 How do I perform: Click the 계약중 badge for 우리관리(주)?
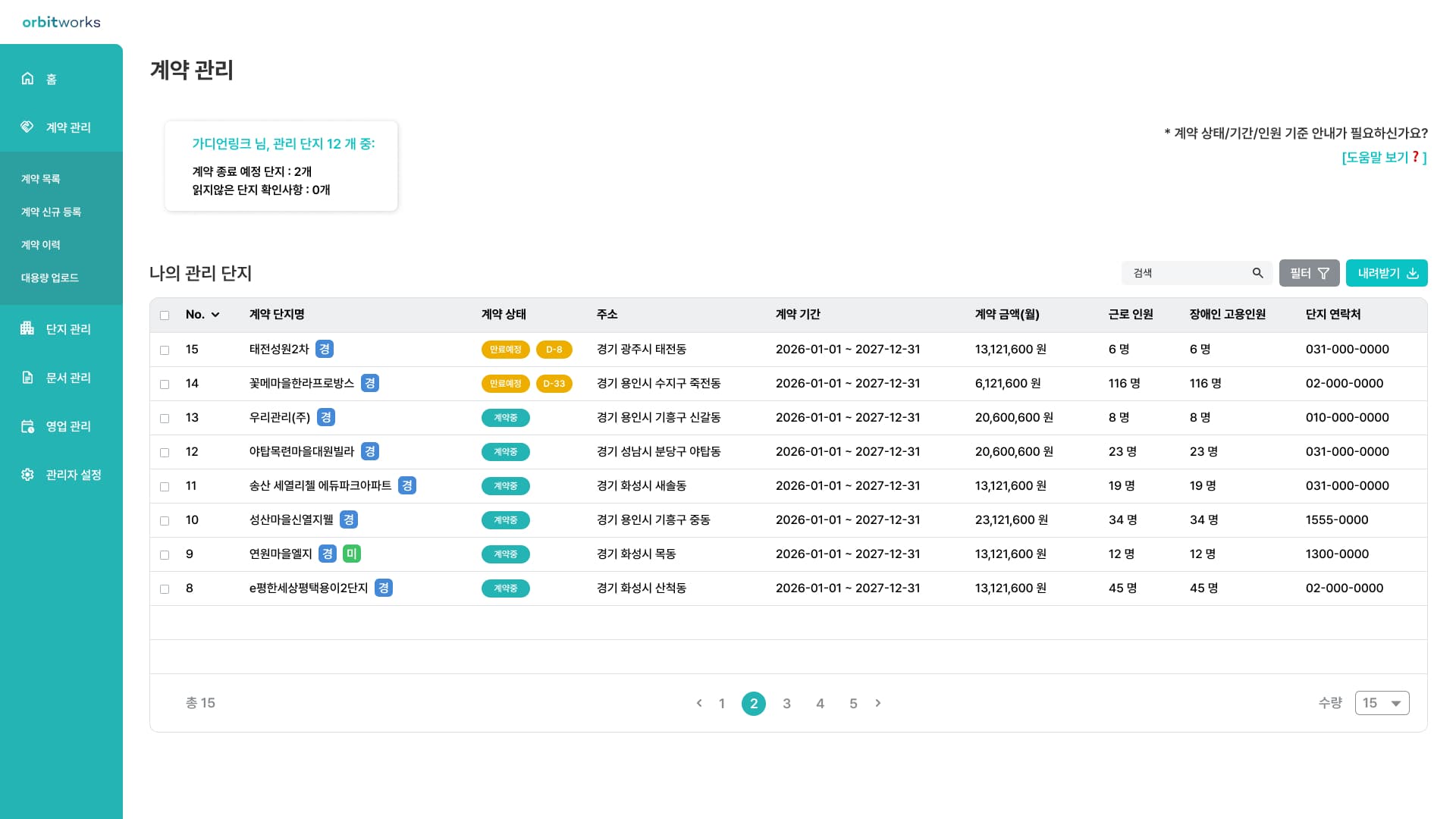tap(506, 418)
